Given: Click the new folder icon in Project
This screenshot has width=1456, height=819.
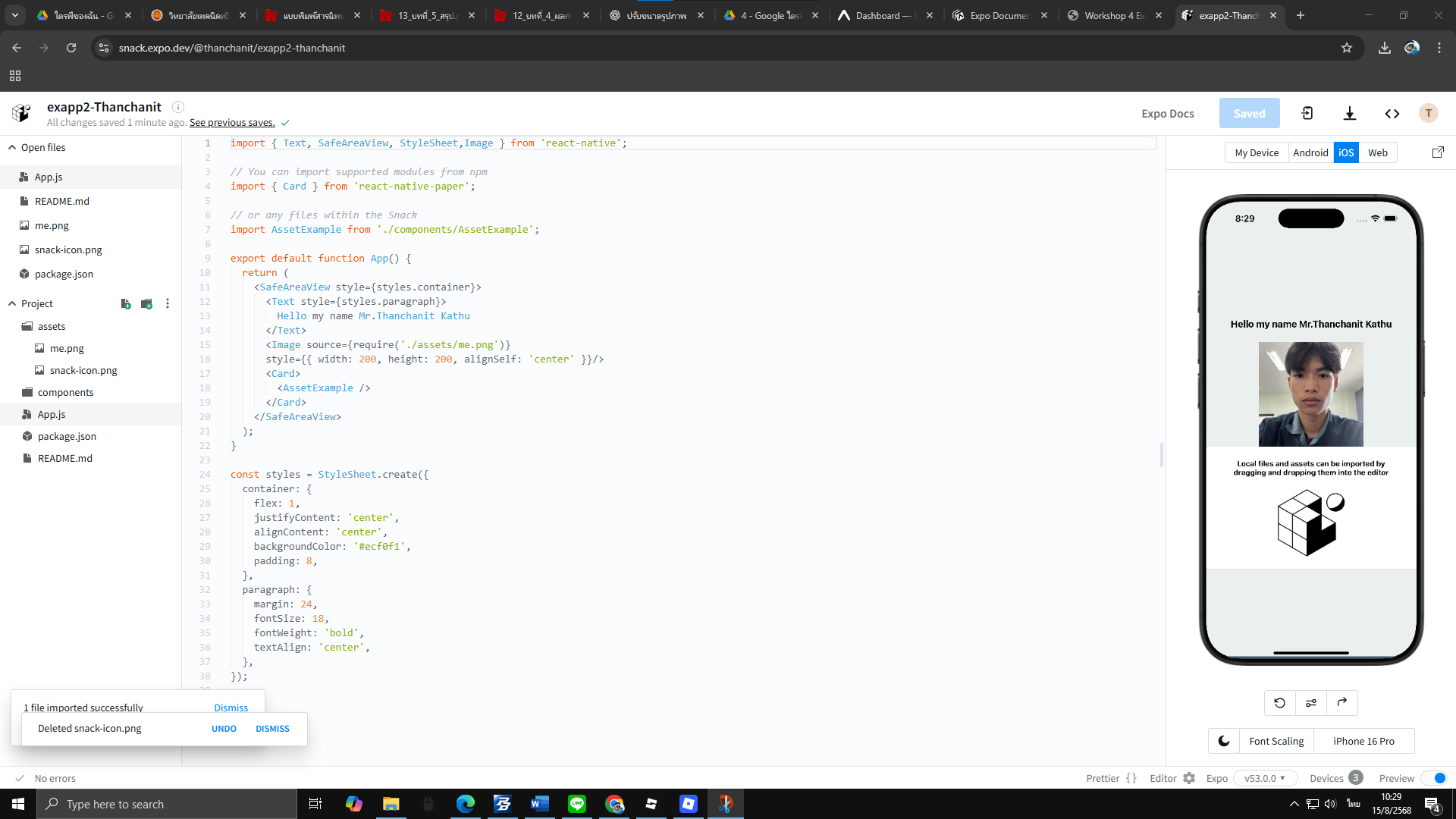Looking at the screenshot, I should pos(147,304).
